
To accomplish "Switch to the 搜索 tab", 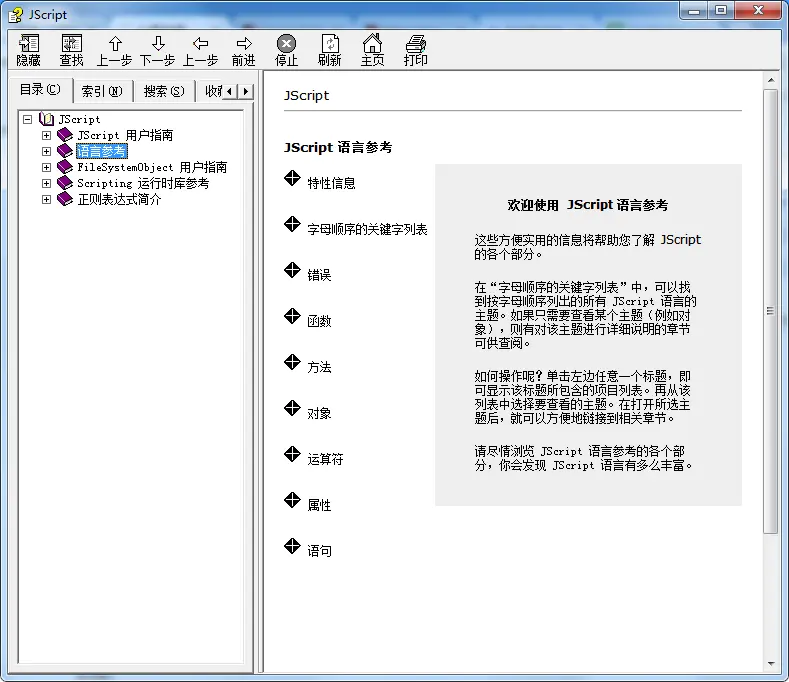I will click(x=163, y=91).
